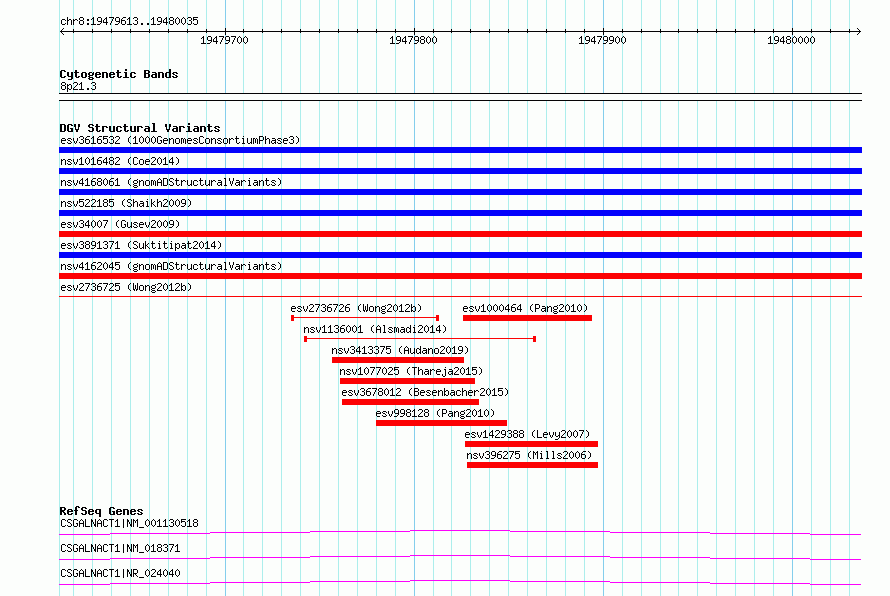
Task: Click the nsv3413375 (Audano2019) label
Action: pyautogui.click(x=400, y=350)
